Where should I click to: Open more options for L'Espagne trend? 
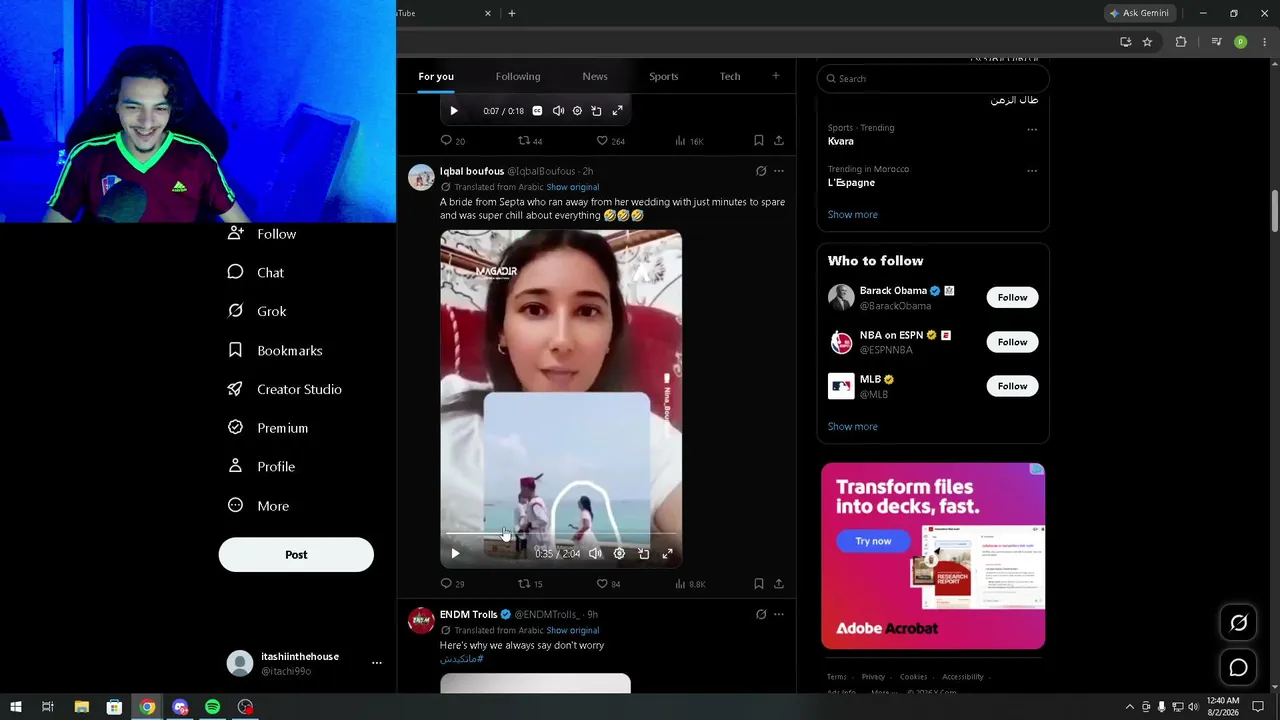click(1032, 171)
